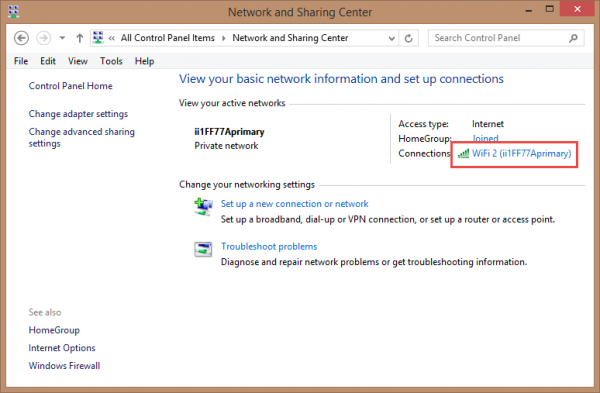Viewport: 600px width, 393px height.
Task: Refresh the Network and Sharing Center page
Action: click(409, 38)
